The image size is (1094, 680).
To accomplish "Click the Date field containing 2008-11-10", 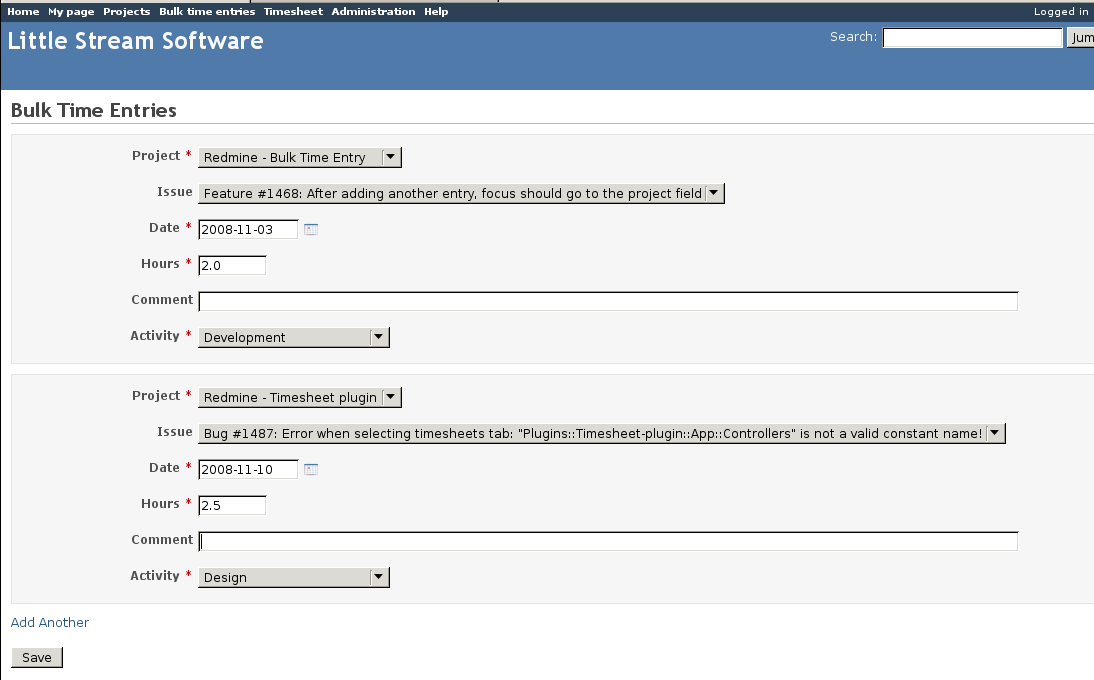I will pos(248,469).
